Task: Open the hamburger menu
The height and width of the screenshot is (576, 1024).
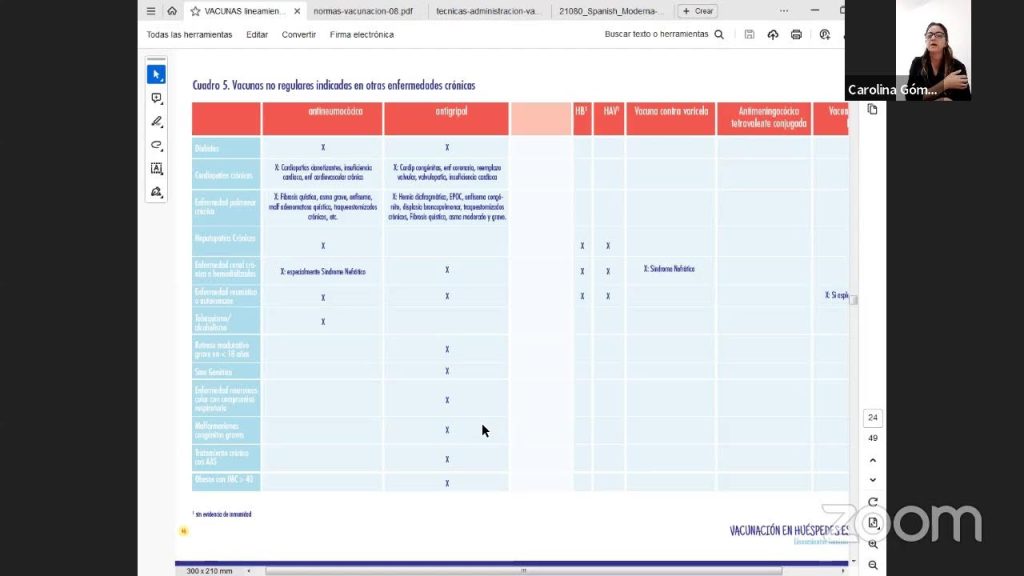Action: [151, 11]
